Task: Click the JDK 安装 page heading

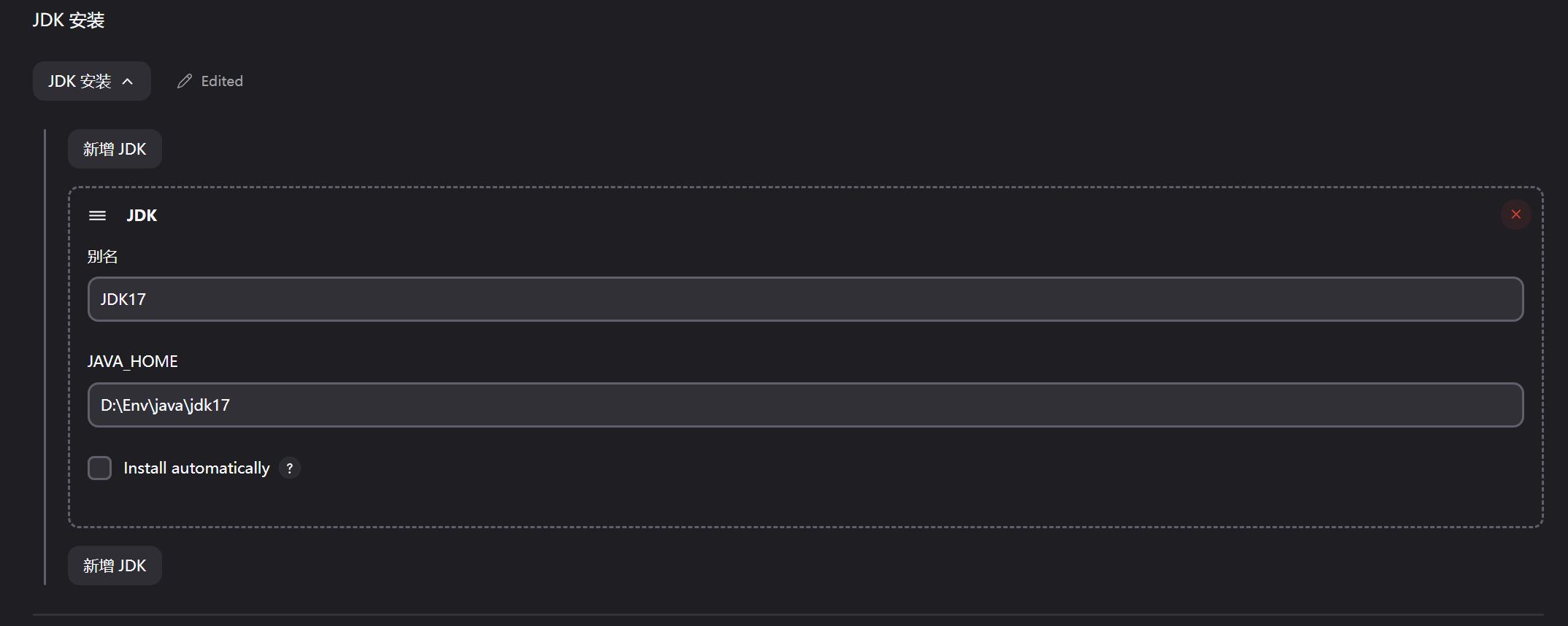Action: point(69,20)
